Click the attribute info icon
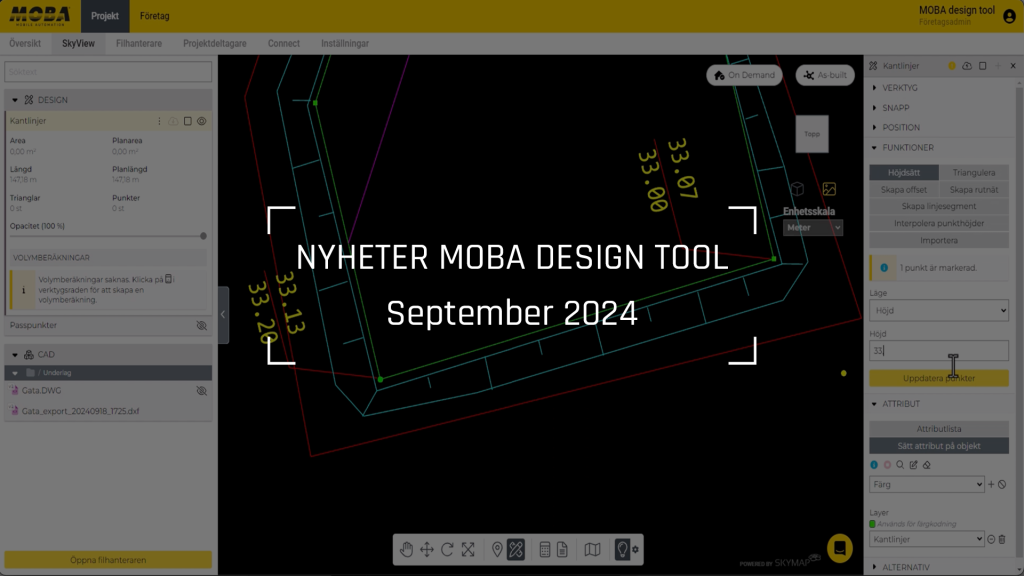 point(874,465)
